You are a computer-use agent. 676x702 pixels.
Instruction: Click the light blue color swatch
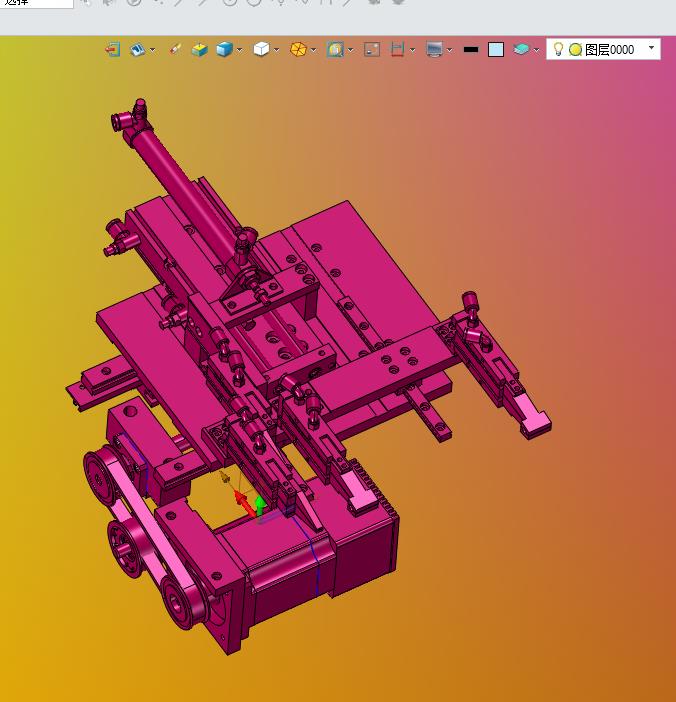point(496,49)
